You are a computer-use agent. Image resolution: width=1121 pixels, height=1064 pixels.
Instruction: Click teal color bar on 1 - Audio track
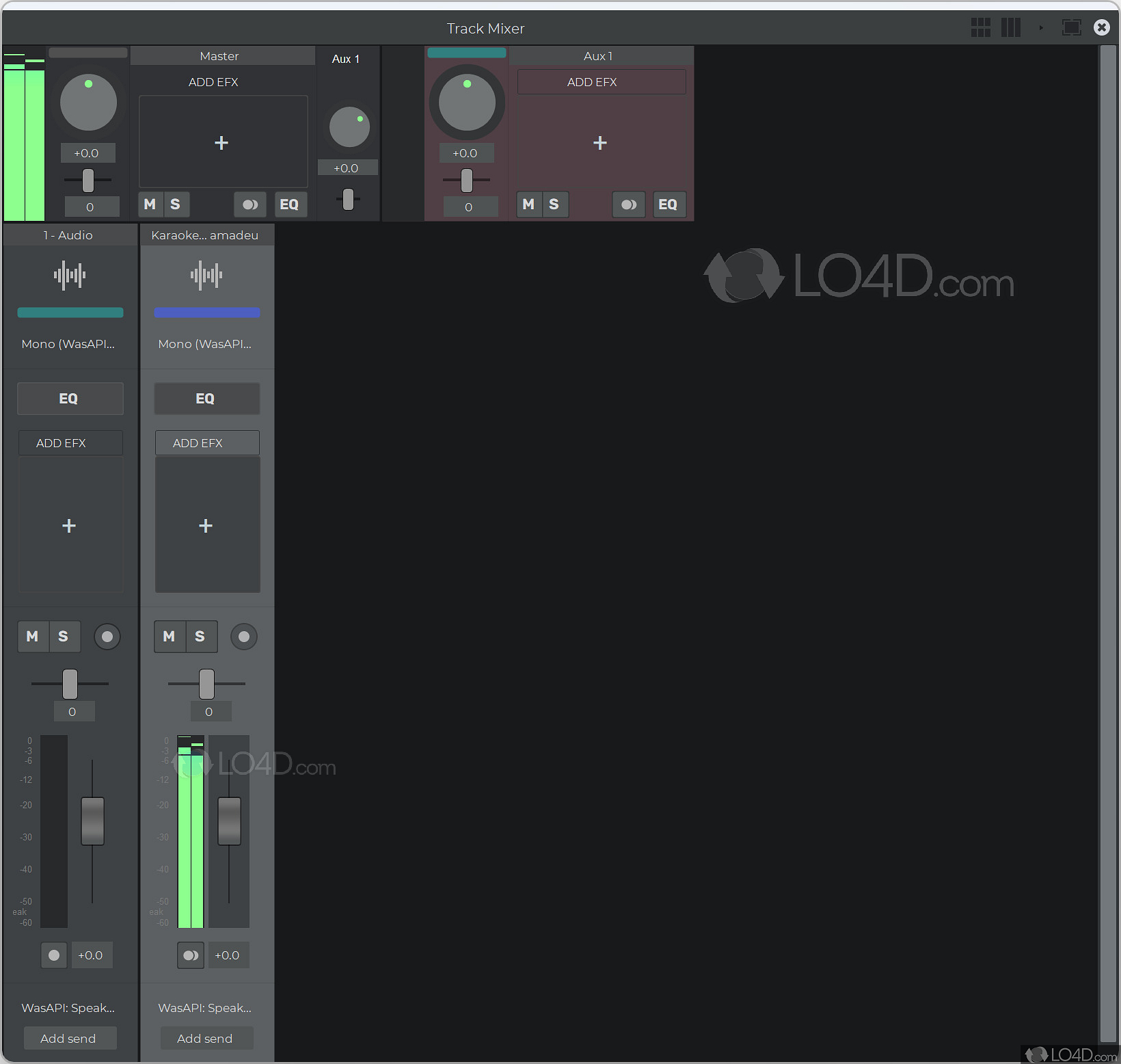coord(70,312)
